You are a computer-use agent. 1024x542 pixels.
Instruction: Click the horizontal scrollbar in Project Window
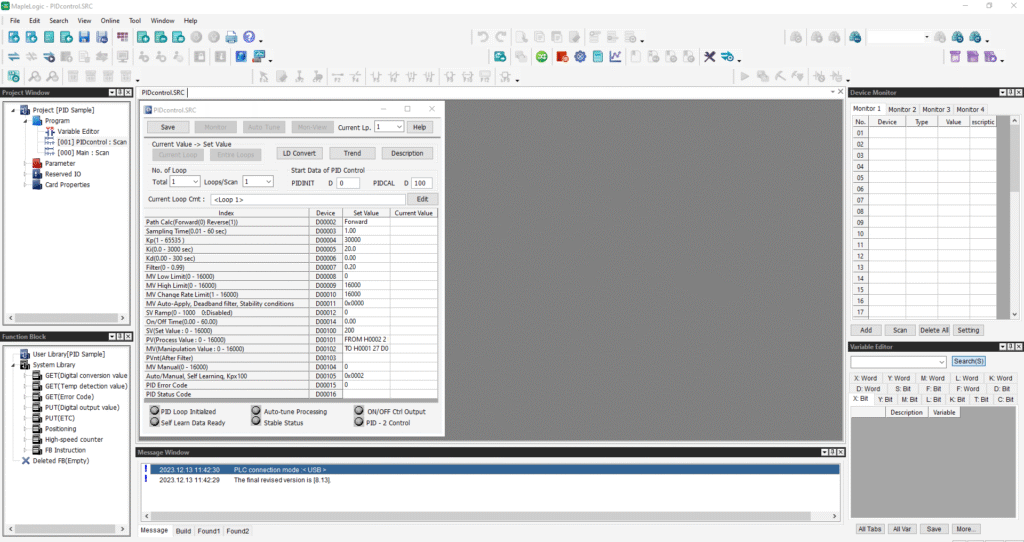[66, 318]
